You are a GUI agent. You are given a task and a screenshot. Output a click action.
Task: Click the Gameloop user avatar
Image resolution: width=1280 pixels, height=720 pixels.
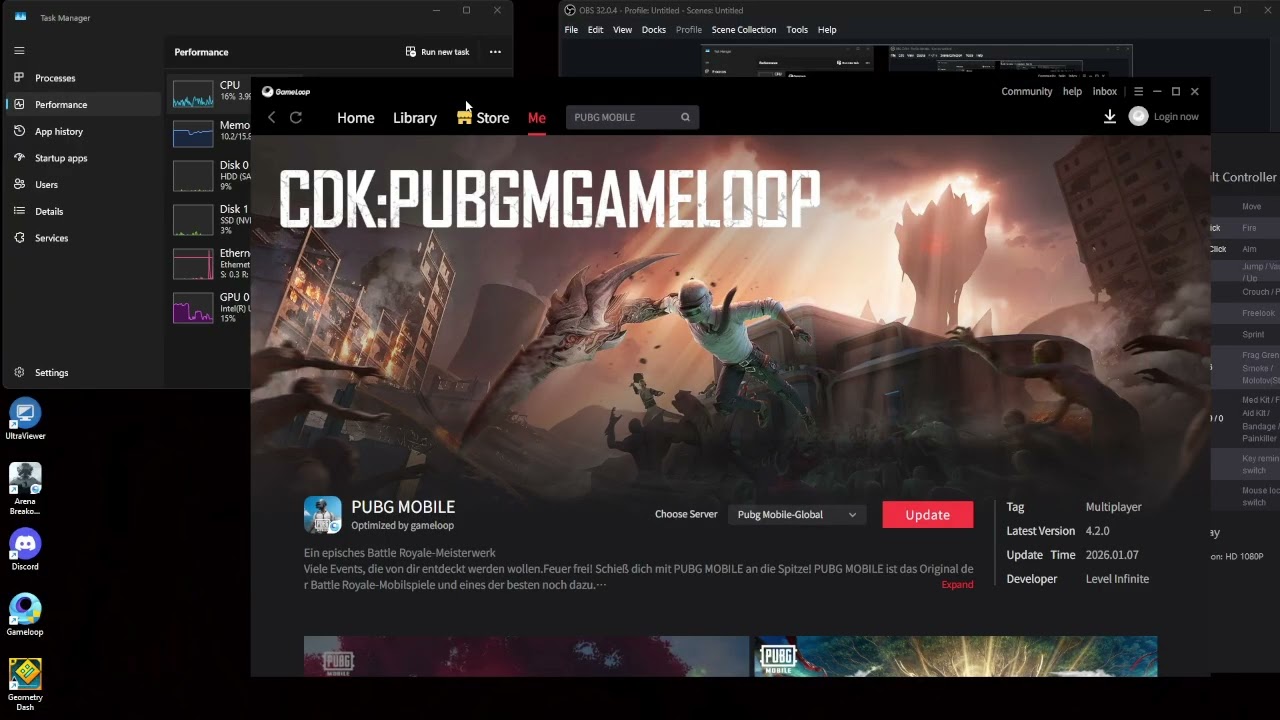(1138, 117)
